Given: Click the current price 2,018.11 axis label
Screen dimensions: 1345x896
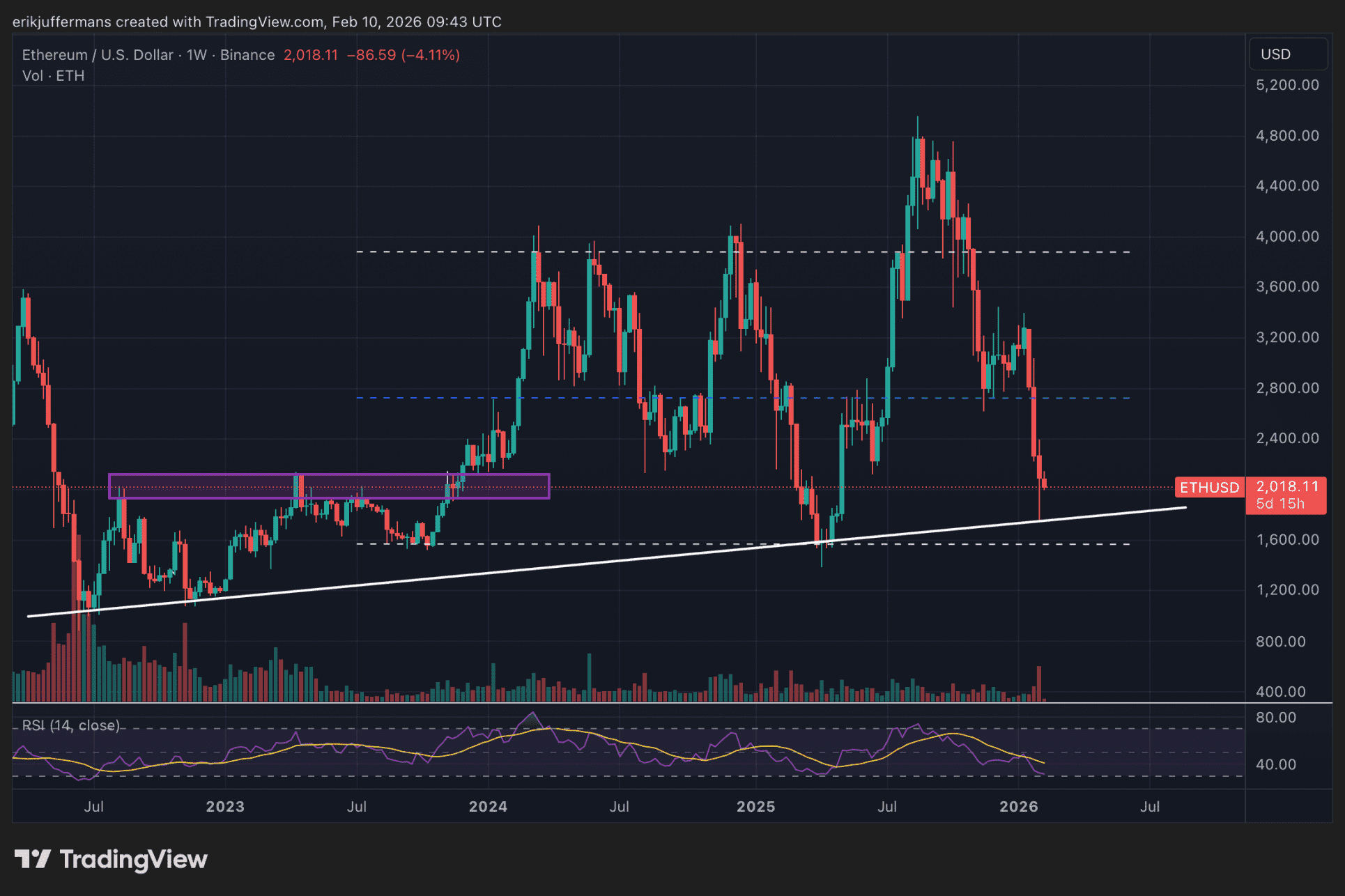Looking at the screenshot, I should point(1287,486).
